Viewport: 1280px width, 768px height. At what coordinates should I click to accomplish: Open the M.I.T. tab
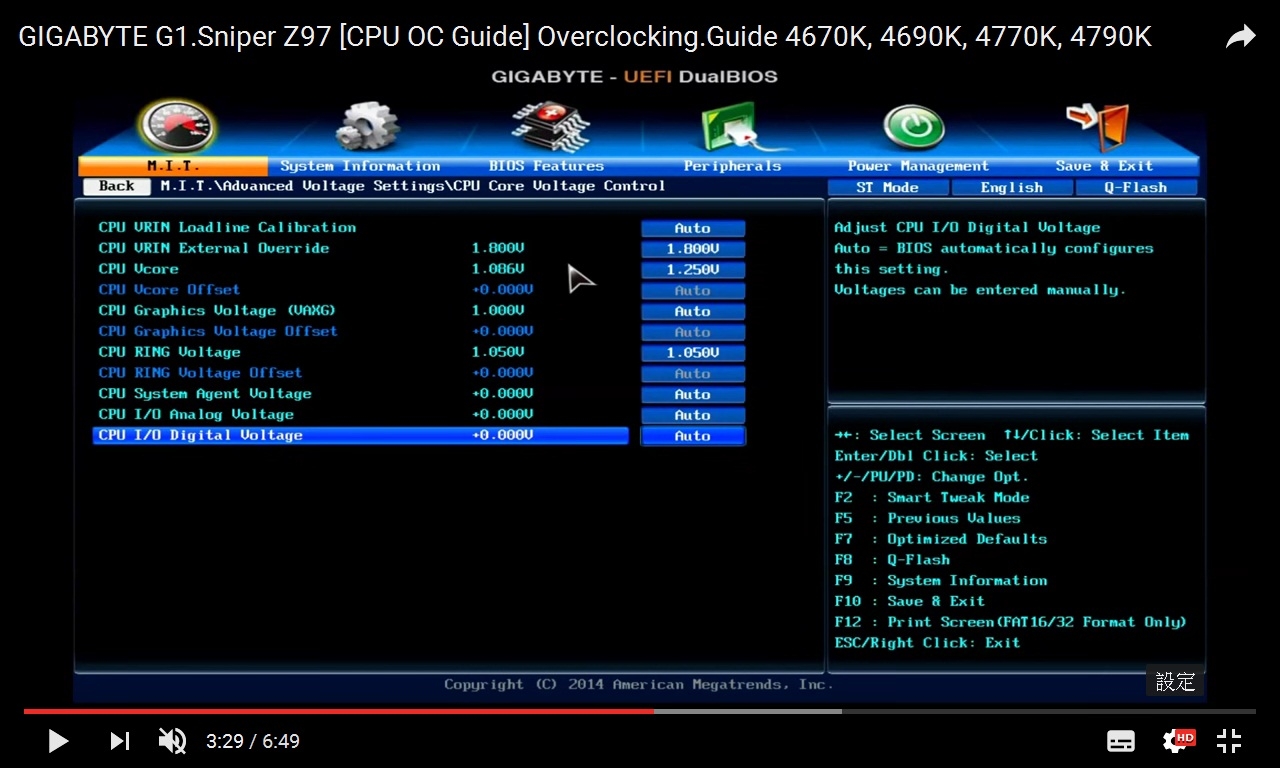click(x=172, y=166)
